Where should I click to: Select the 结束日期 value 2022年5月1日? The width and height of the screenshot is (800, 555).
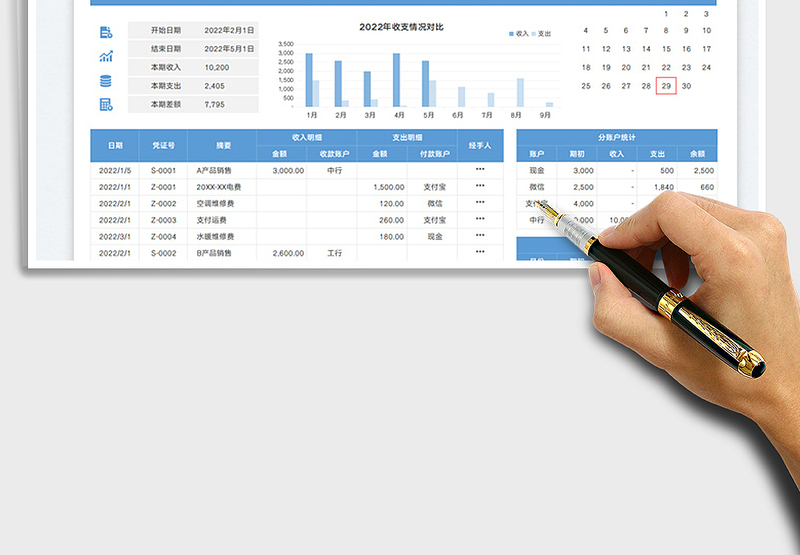[x=230, y=49]
